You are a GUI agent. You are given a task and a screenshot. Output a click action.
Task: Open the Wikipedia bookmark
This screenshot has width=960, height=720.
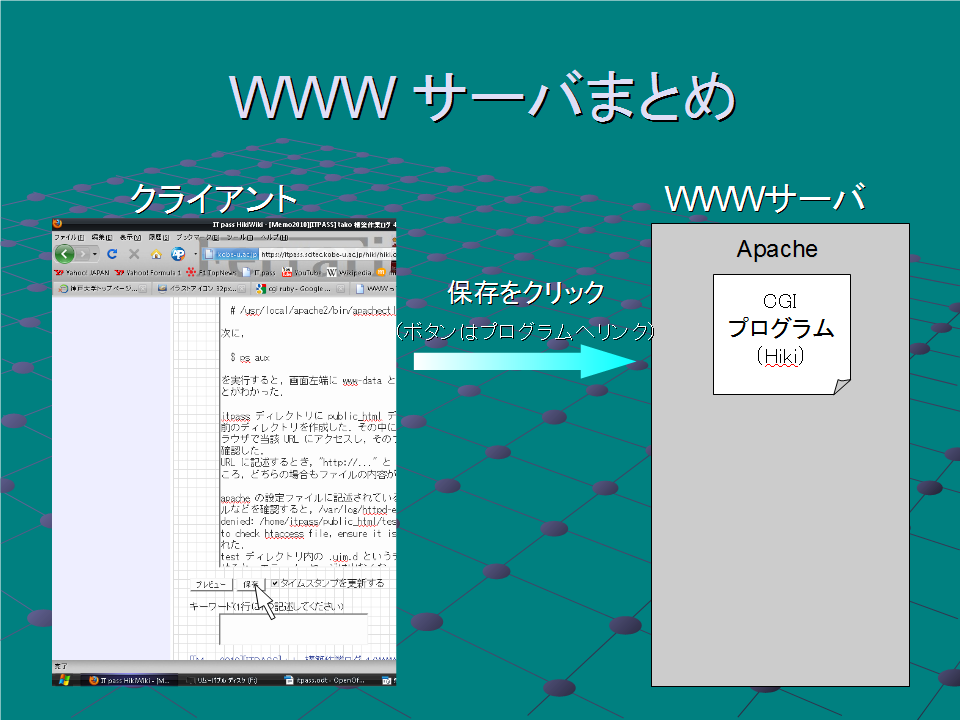click(350, 271)
